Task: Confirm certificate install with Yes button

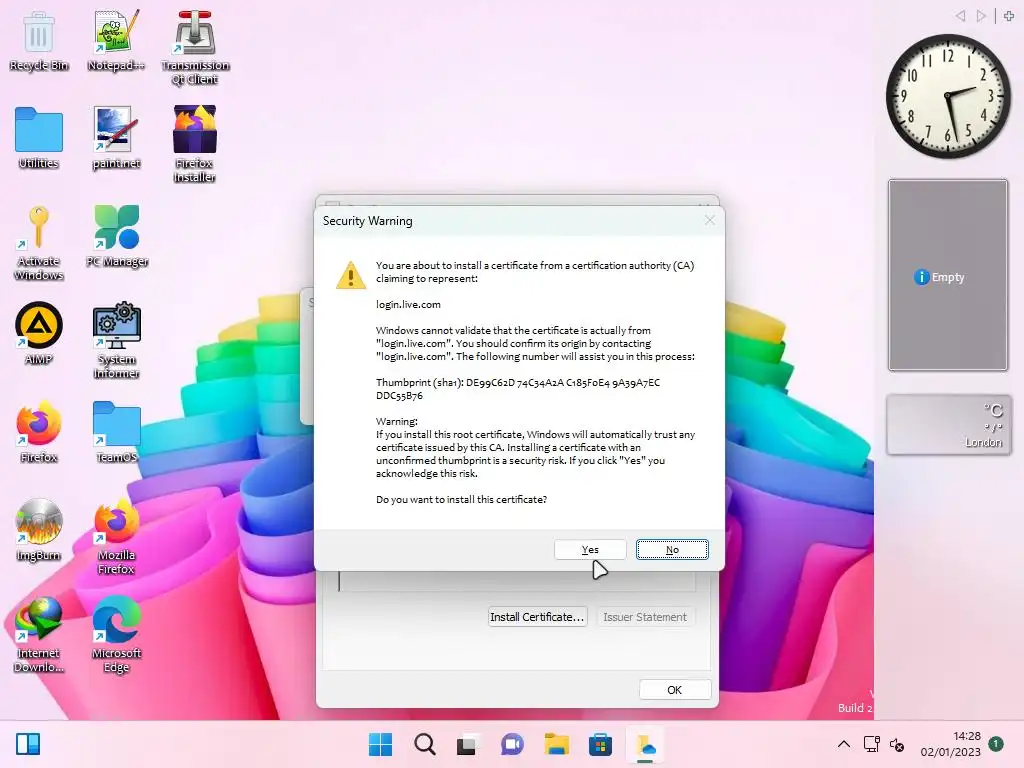Action: (x=590, y=550)
